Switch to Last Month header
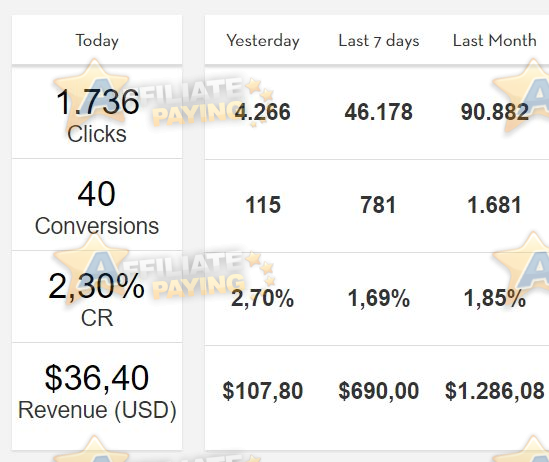The image size is (549, 462). pos(495,41)
